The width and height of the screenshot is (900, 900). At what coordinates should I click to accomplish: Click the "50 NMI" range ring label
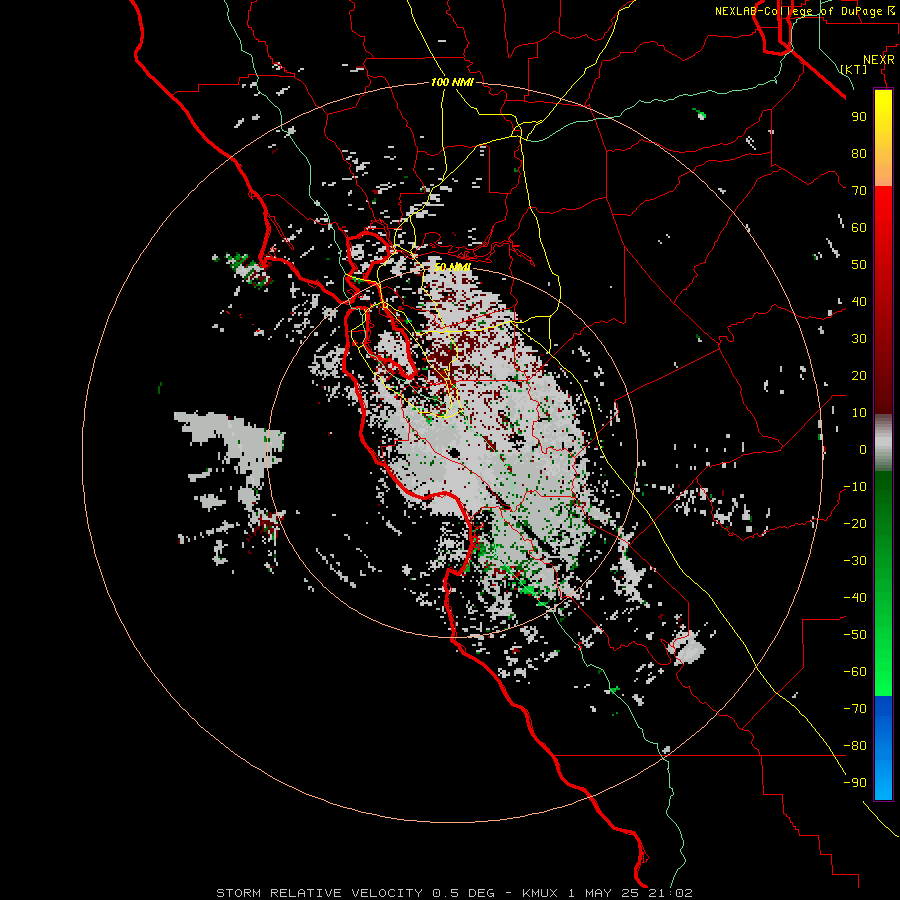(452, 267)
